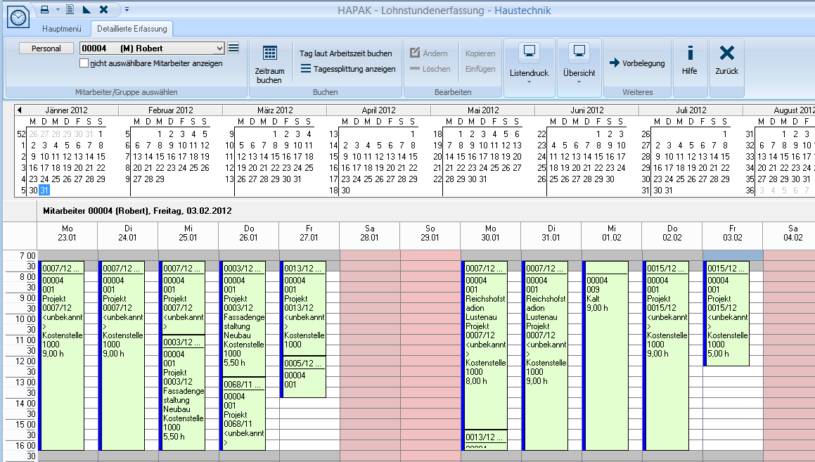Expand the Listendruck dropdown arrow
Screen dimensions: 815x462
529,82
